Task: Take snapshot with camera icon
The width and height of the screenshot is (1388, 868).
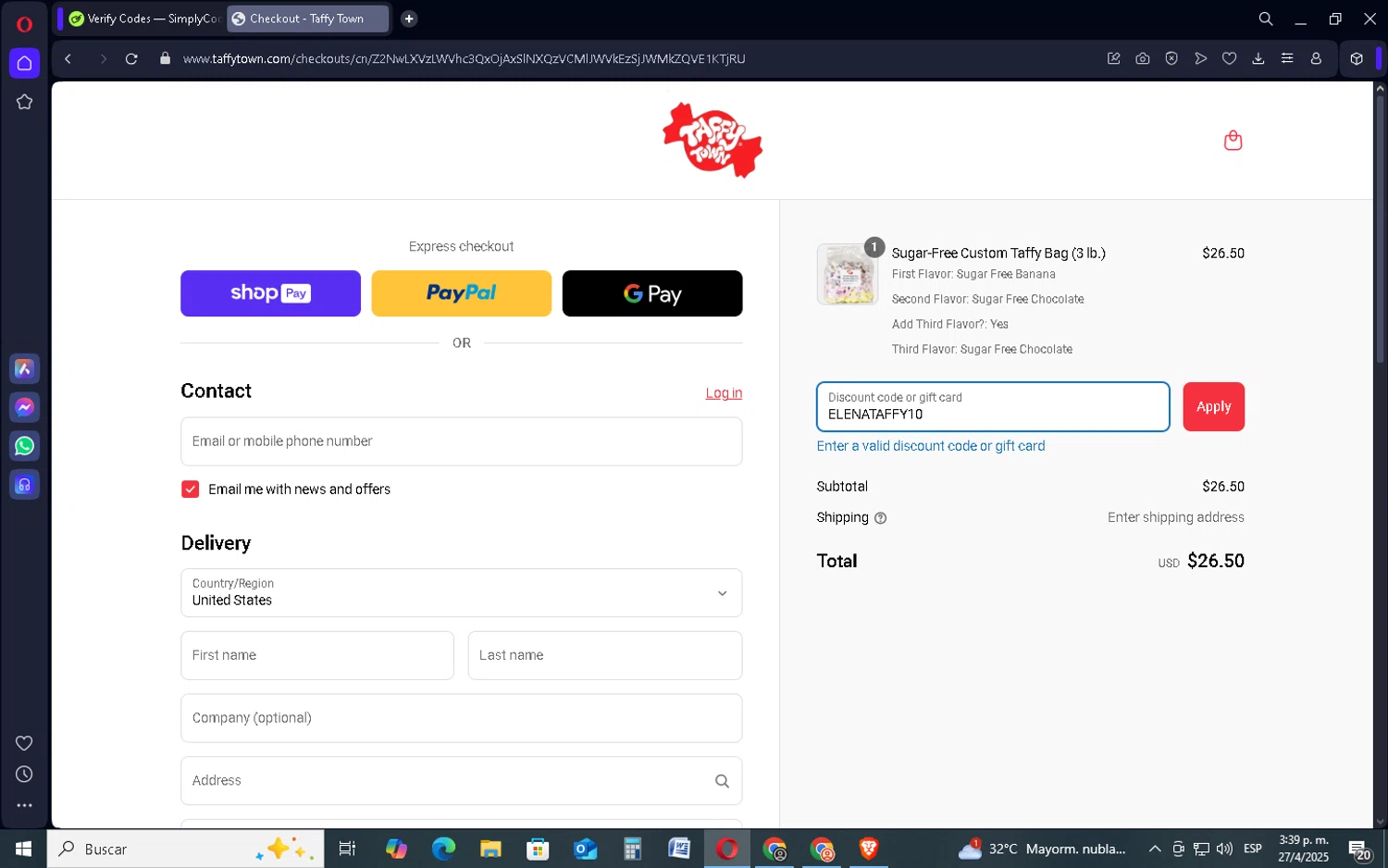Action: pos(1143,58)
